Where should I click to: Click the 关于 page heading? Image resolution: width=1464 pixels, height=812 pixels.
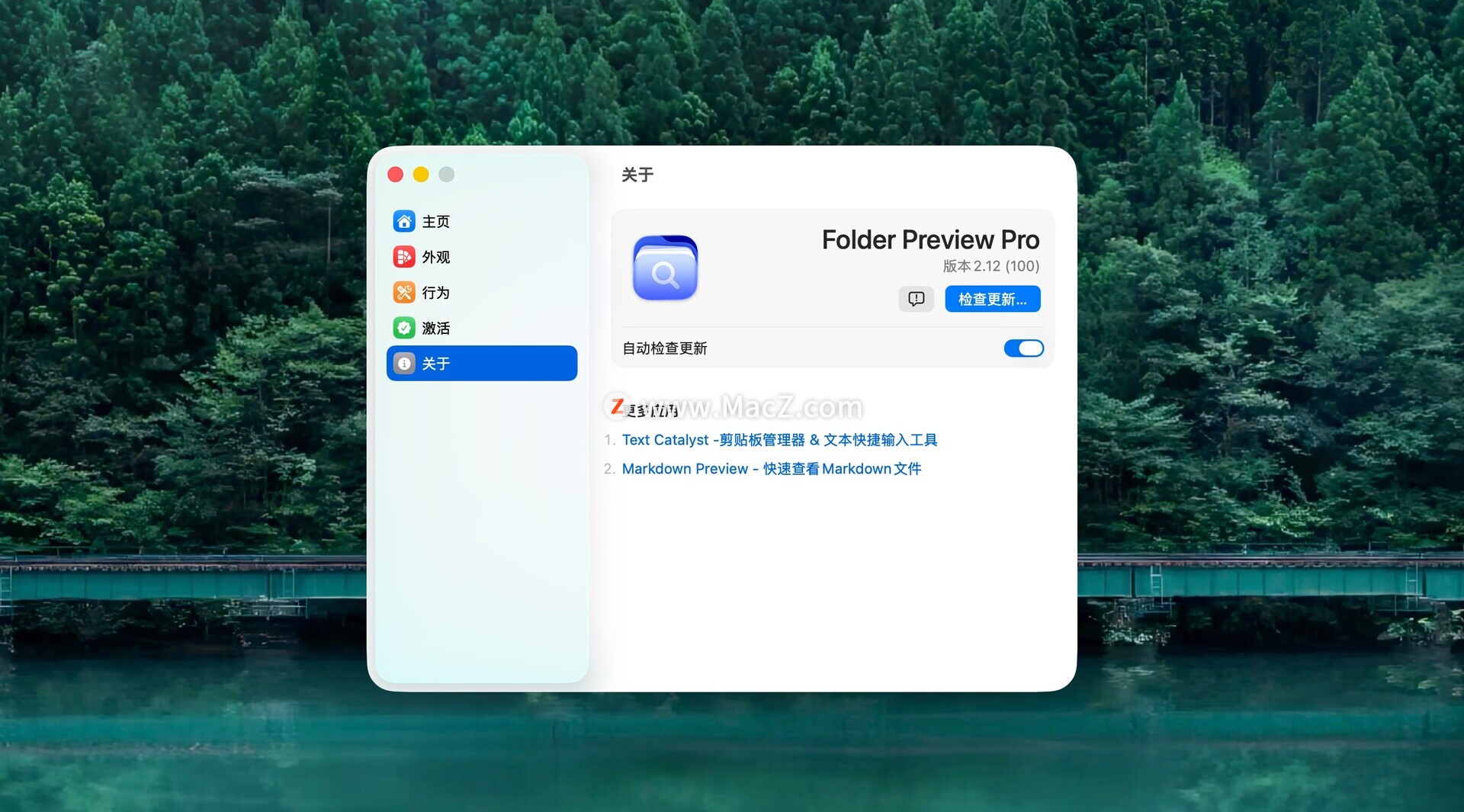[637, 175]
